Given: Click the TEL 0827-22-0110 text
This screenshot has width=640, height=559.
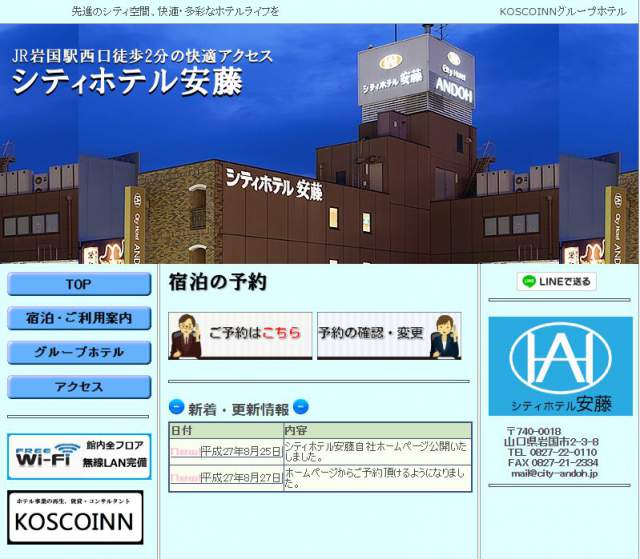Looking at the screenshot, I should 552,452.
